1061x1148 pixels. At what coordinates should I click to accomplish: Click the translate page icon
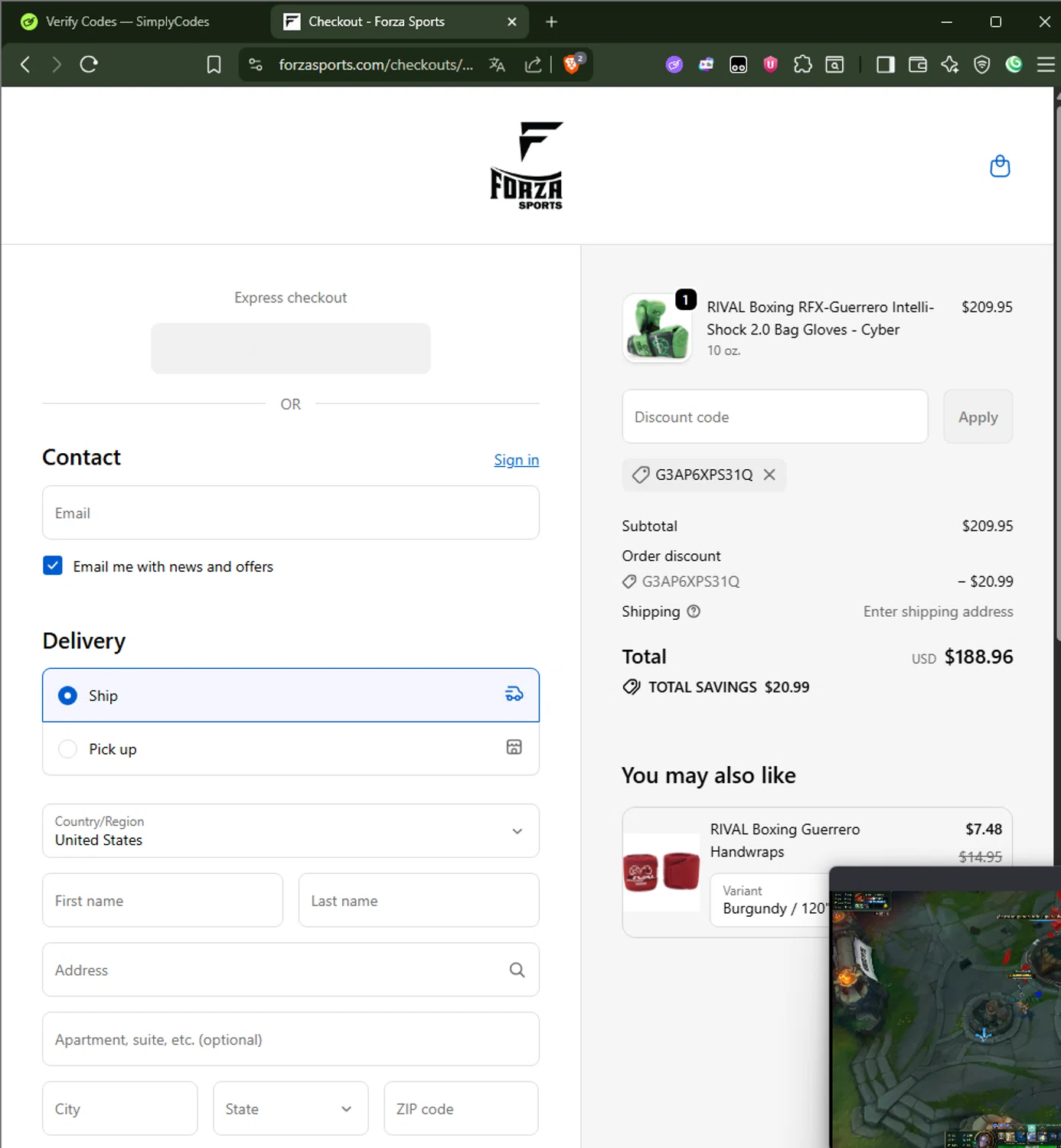(497, 65)
